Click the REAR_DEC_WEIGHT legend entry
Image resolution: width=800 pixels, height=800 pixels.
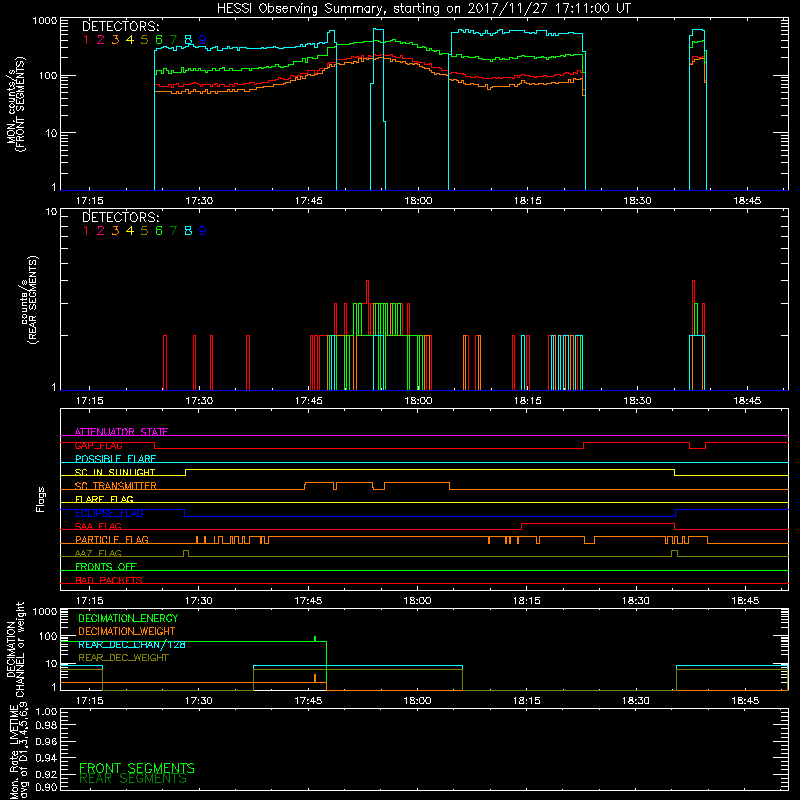(123, 658)
